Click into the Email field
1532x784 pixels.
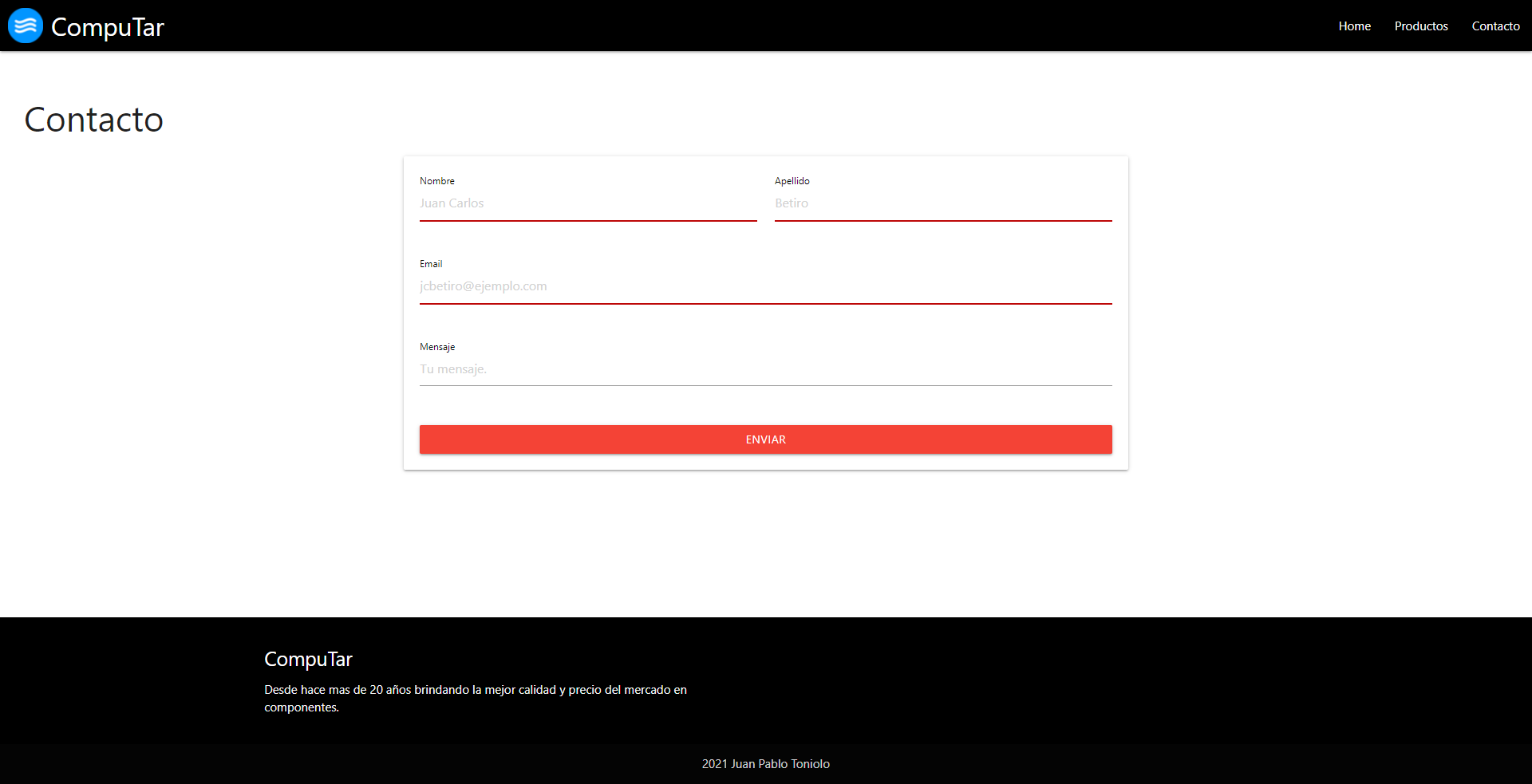pyautogui.click(x=766, y=287)
